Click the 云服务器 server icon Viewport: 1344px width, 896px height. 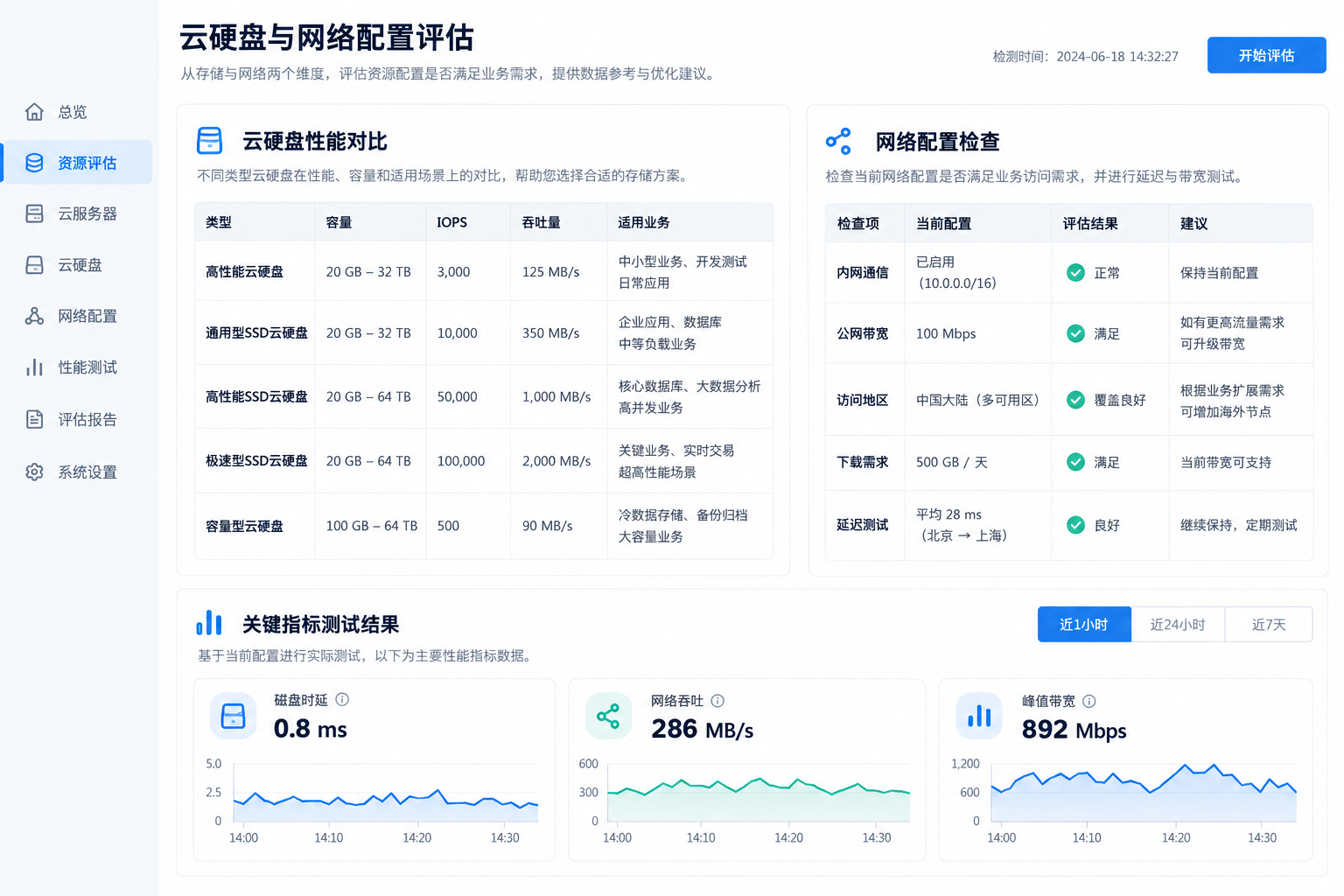[34, 213]
